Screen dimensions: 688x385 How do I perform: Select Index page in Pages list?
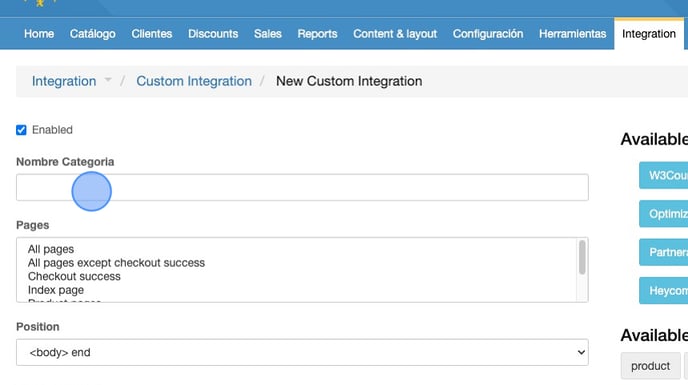[x=56, y=290]
